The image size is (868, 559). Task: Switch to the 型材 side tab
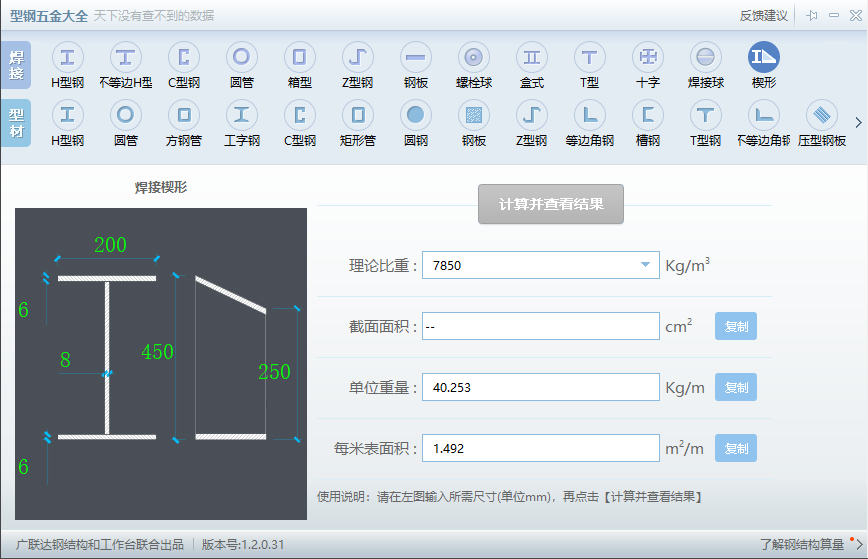pos(16,123)
